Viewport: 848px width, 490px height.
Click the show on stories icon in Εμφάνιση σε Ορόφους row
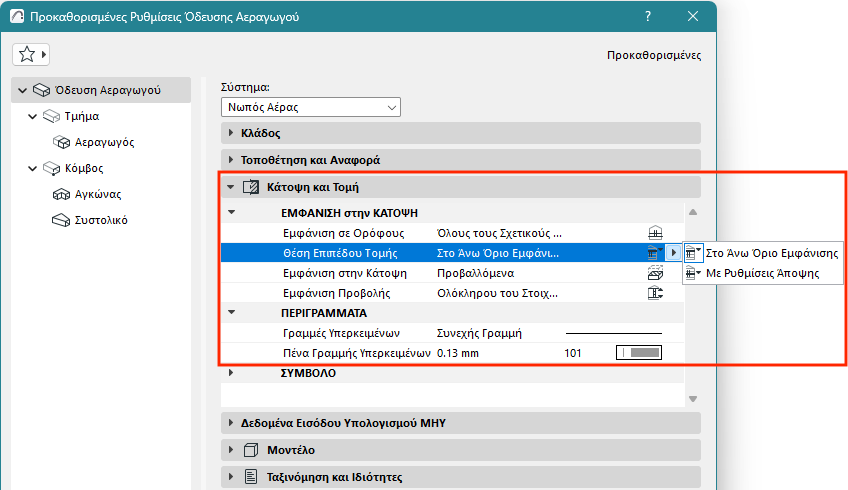(655, 233)
